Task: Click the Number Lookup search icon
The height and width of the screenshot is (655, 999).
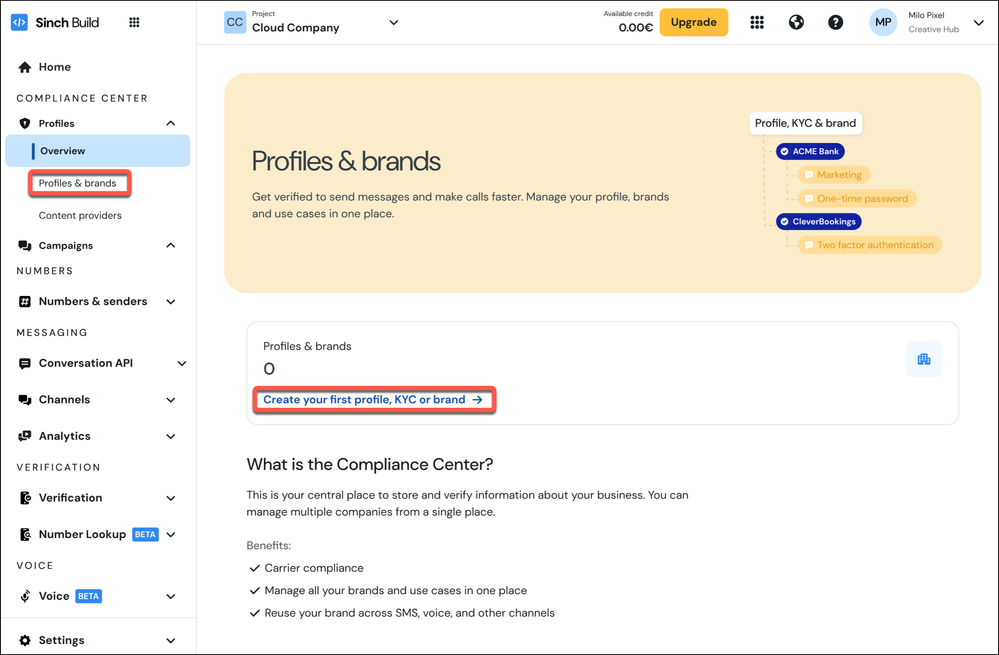Action: coord(25,534)
